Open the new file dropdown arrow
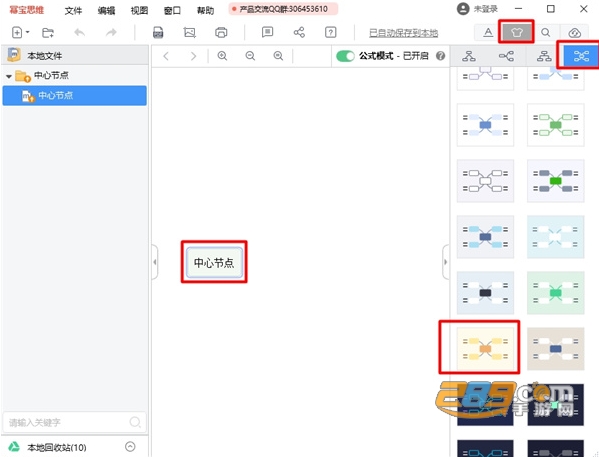The width and height of the screenshot is (599, 457). (28, 32)
